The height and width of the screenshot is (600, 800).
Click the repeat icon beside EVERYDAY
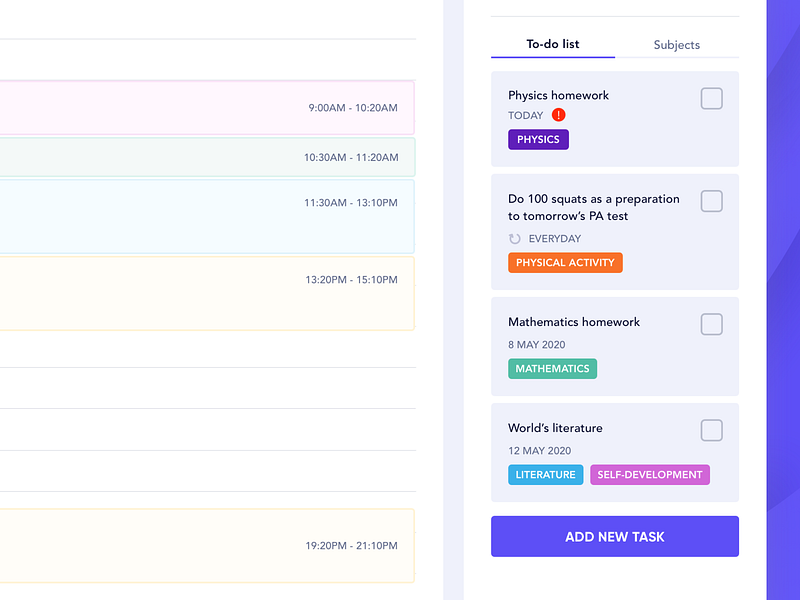[x=514, y=238]
